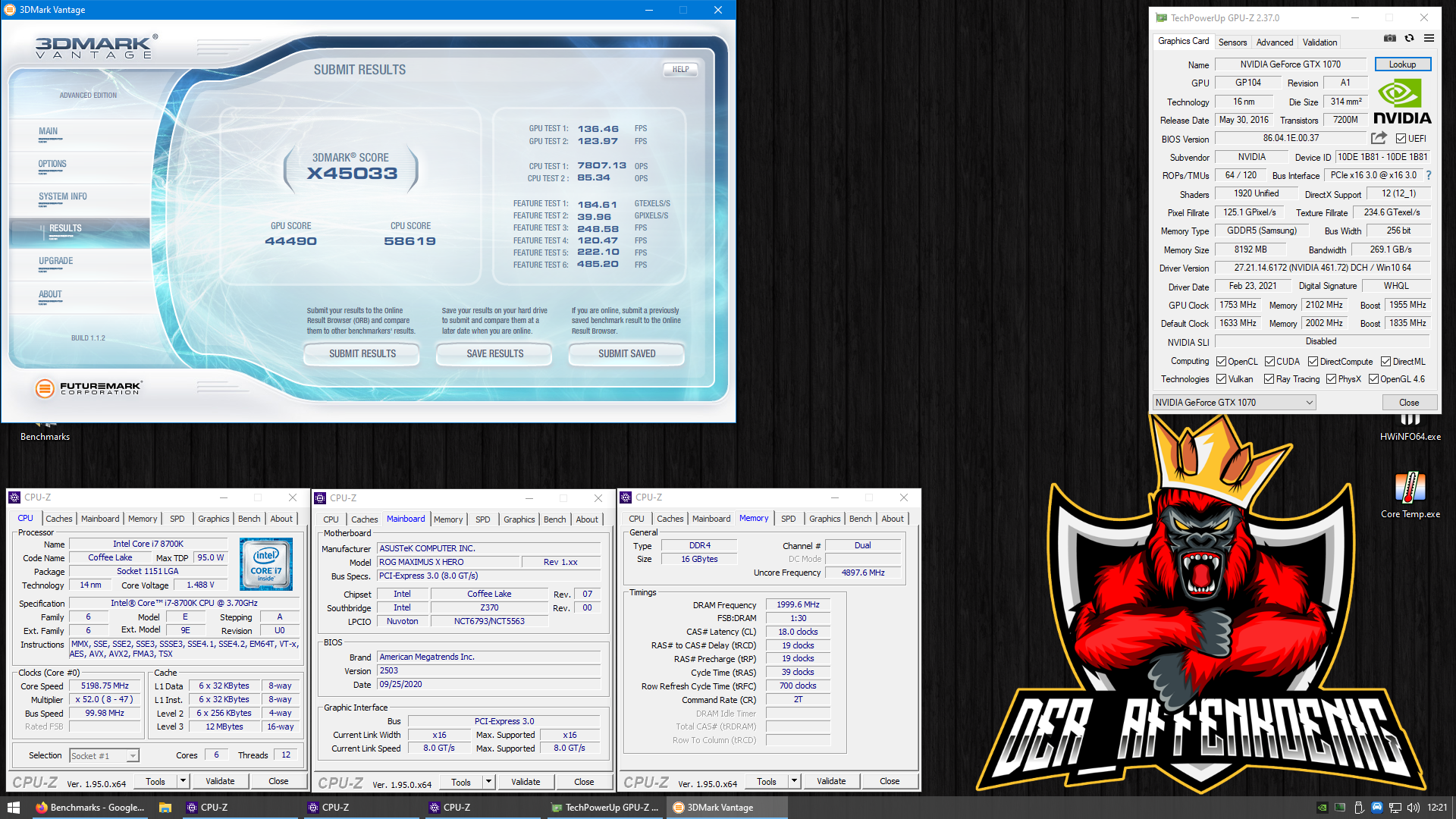Toggle the DirectCompute checkbox

tap(1313, 362)
